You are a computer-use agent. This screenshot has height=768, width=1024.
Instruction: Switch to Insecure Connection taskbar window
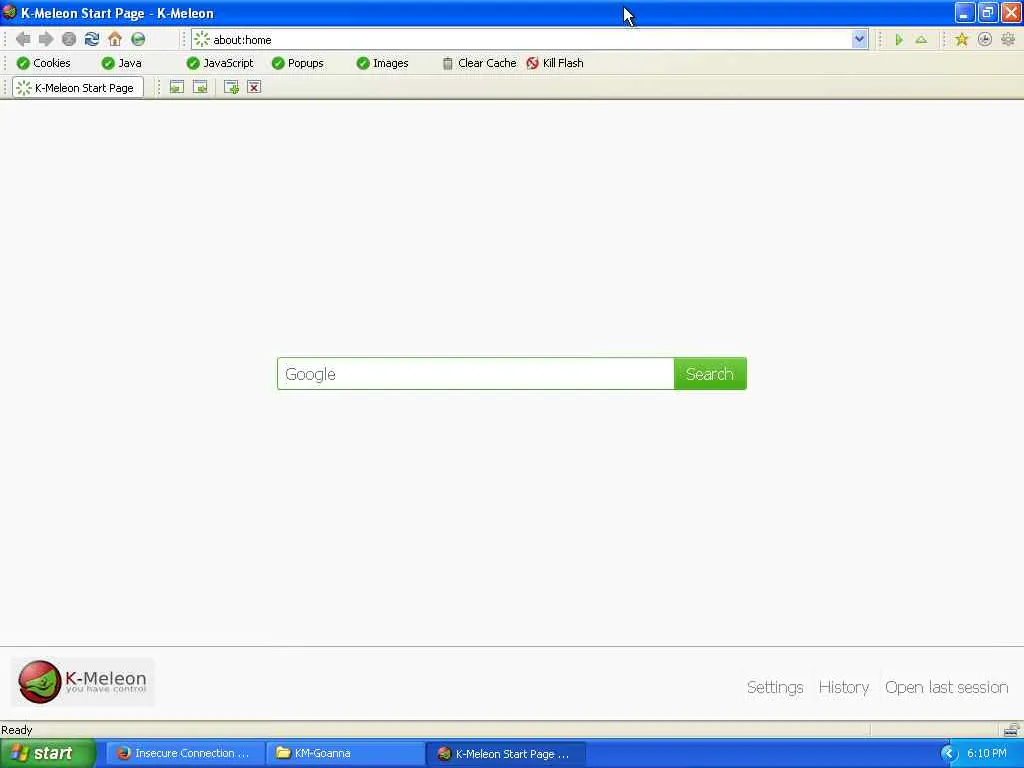pos(185,753)
